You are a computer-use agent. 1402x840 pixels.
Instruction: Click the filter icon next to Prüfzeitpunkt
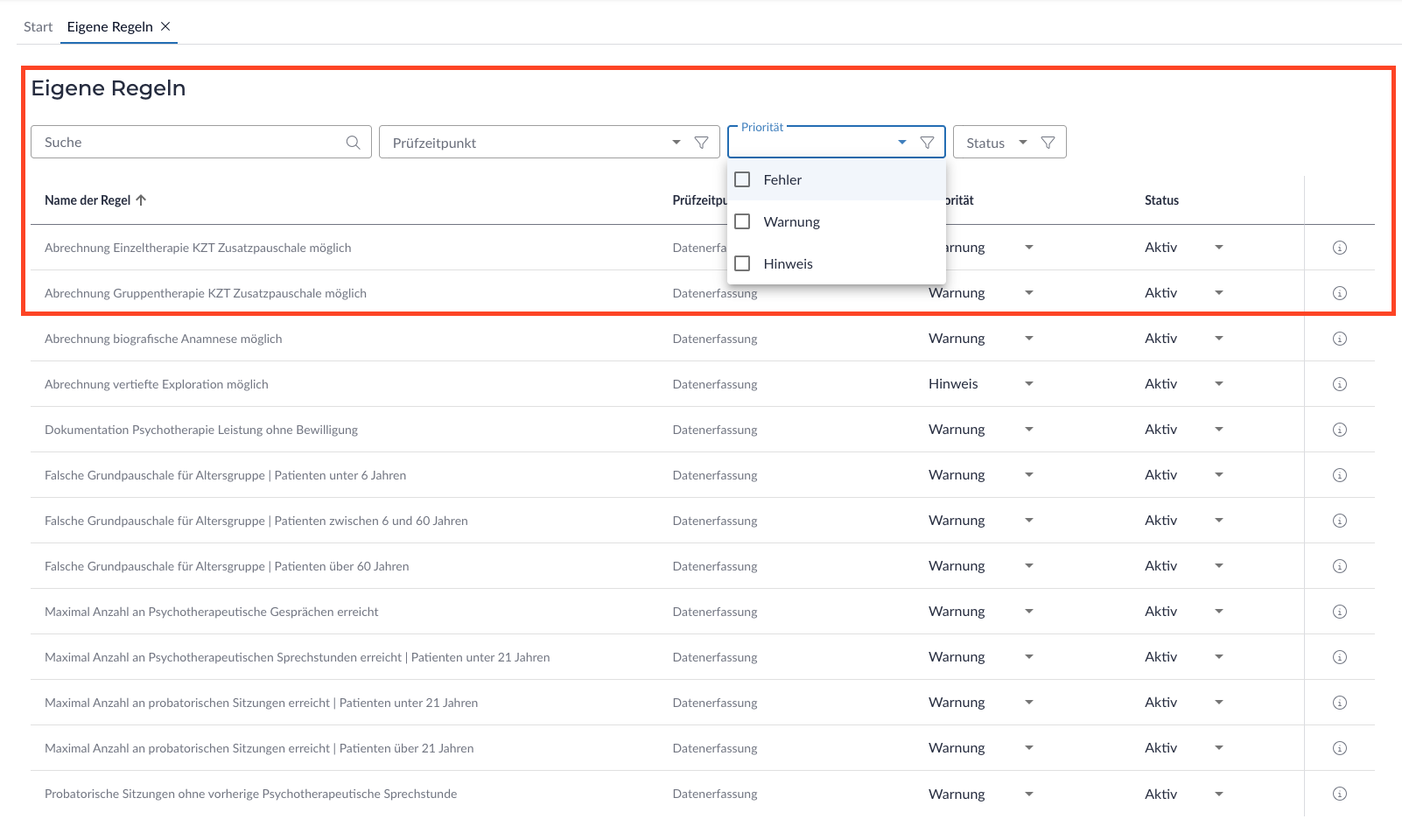701,143
